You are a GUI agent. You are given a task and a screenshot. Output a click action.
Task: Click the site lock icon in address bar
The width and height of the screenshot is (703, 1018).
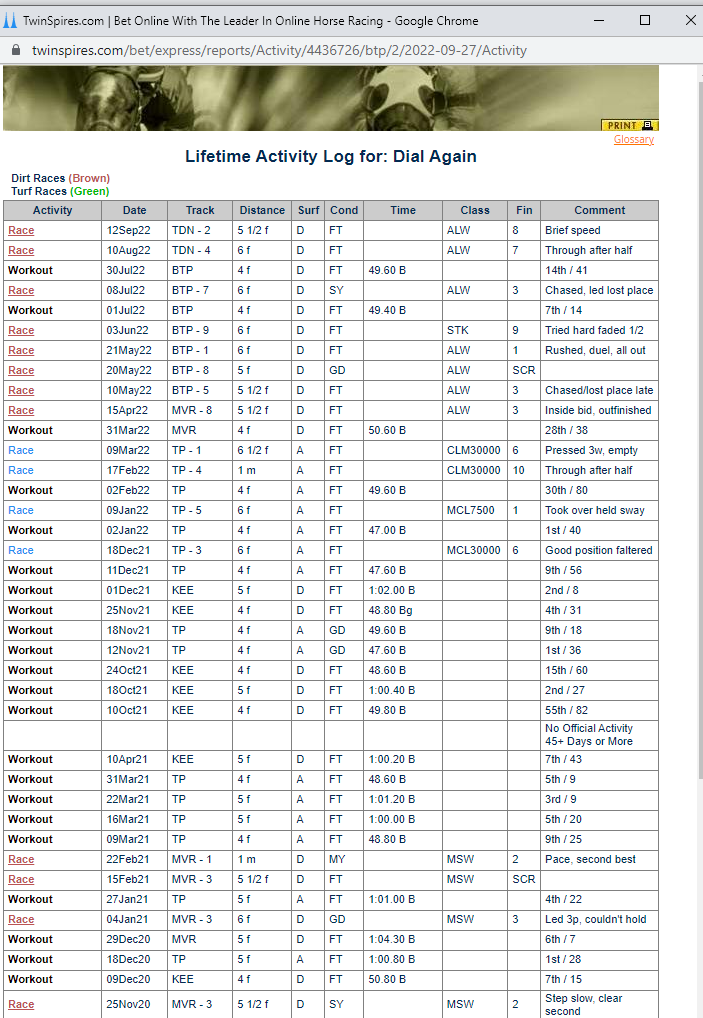(16, 50)
